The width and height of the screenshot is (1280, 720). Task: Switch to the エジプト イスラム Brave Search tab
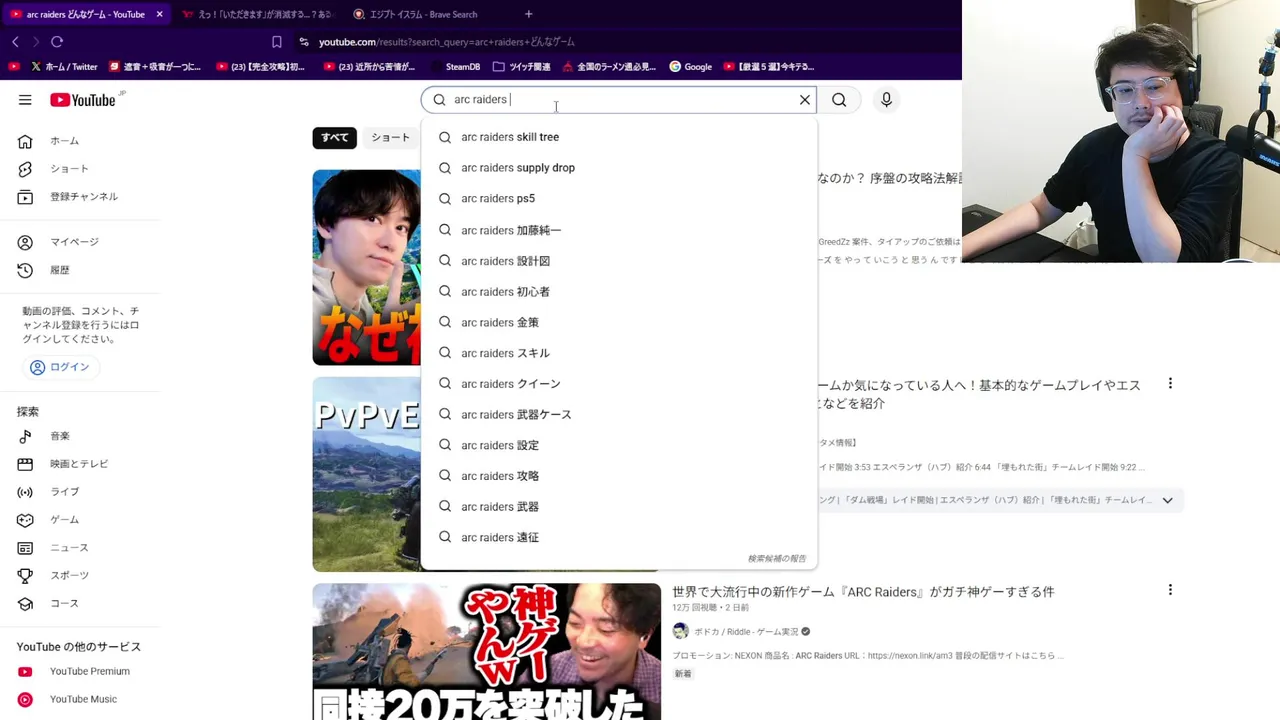coord(424,14)
